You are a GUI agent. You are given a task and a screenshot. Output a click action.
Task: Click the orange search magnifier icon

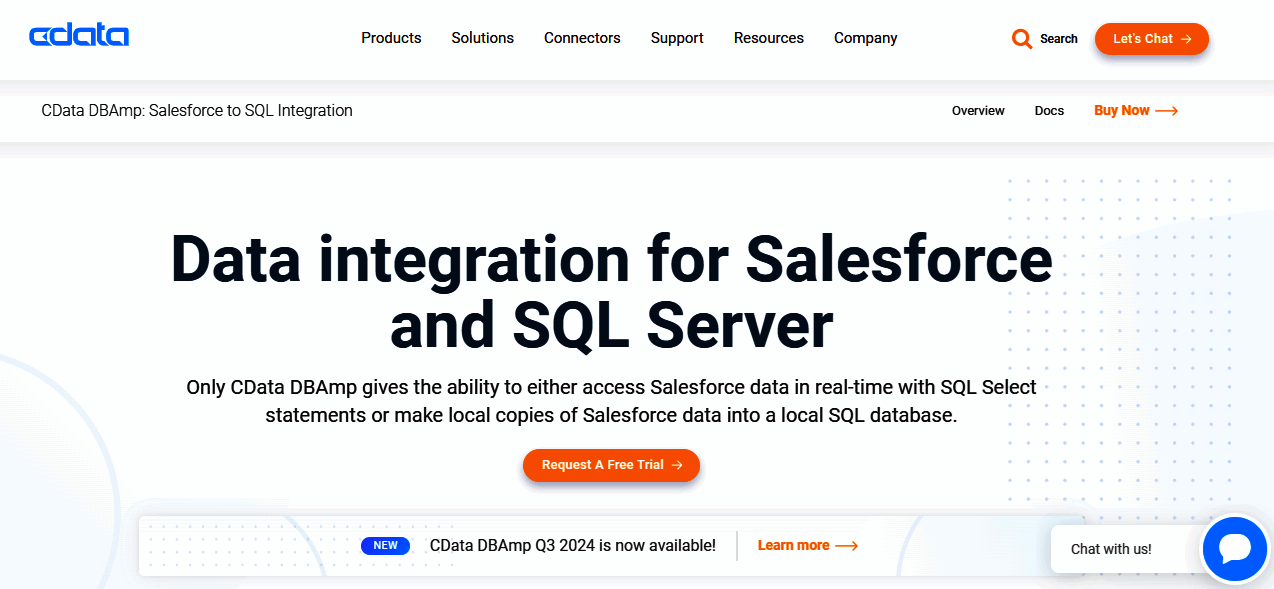pos(1022,39)
